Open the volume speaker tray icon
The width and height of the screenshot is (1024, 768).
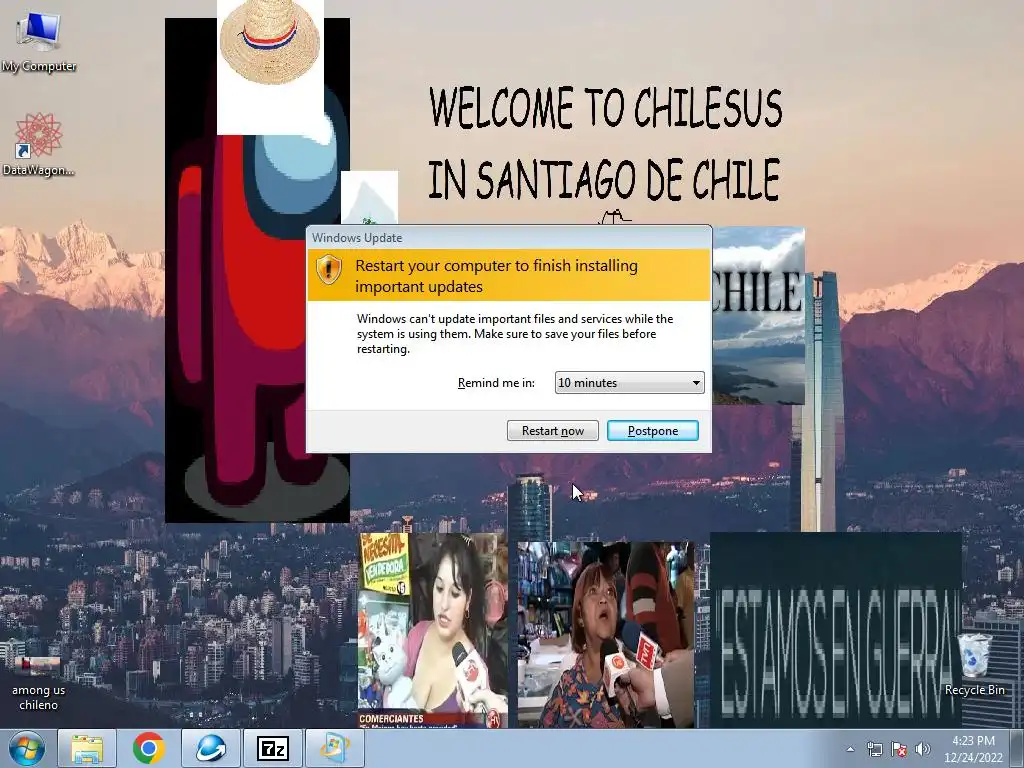[922, 749]
